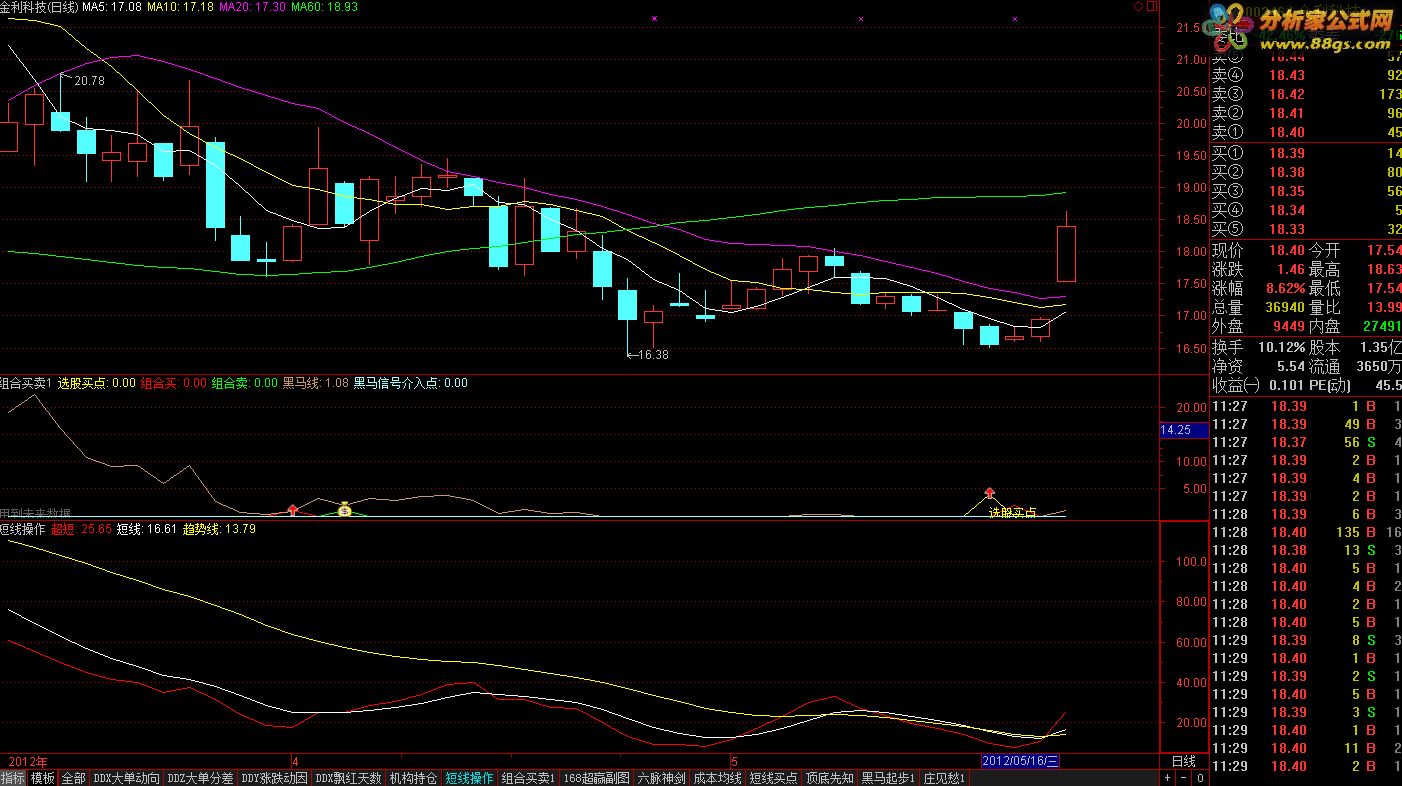Click the trade row with 56 S volume
Viewport: 1402px width, 786px height.
tap(1306, 442)
